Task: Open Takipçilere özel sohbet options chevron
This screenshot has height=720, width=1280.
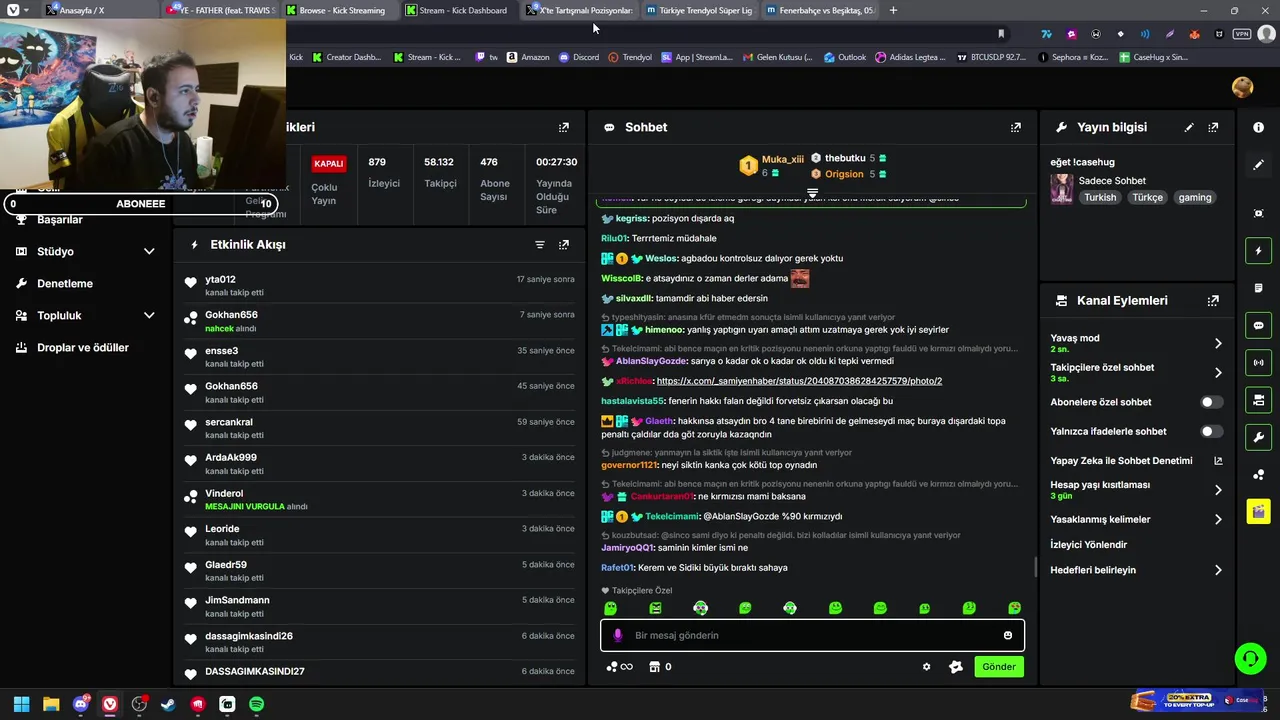Action: (x=1218, y=373)
